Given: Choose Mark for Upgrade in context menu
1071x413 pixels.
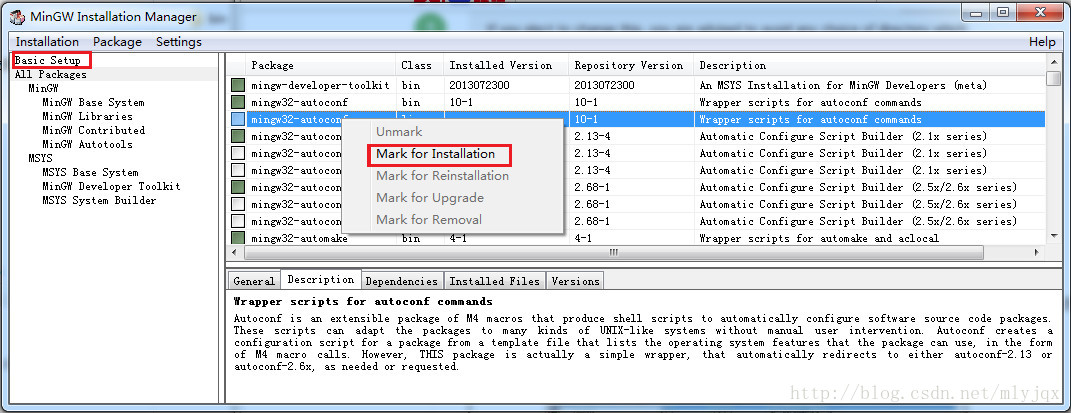Looking at the screenshot, I should 430,198.
